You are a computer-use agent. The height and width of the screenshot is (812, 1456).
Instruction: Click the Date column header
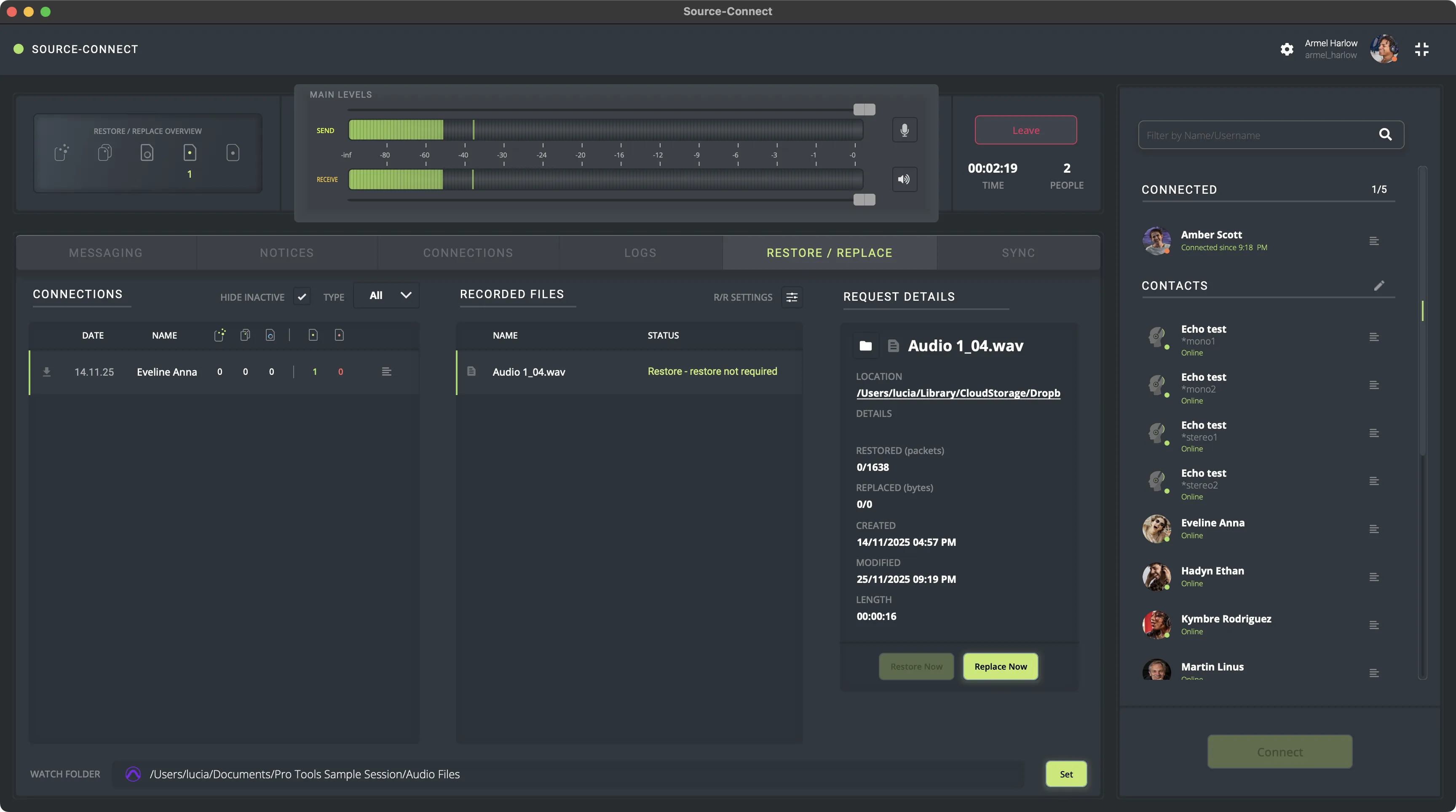93,335
